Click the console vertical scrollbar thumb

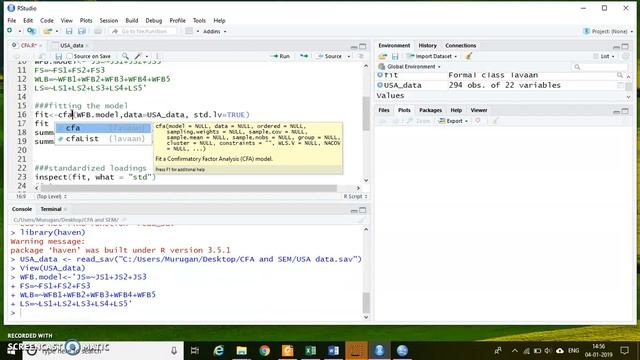coord(366,303)
